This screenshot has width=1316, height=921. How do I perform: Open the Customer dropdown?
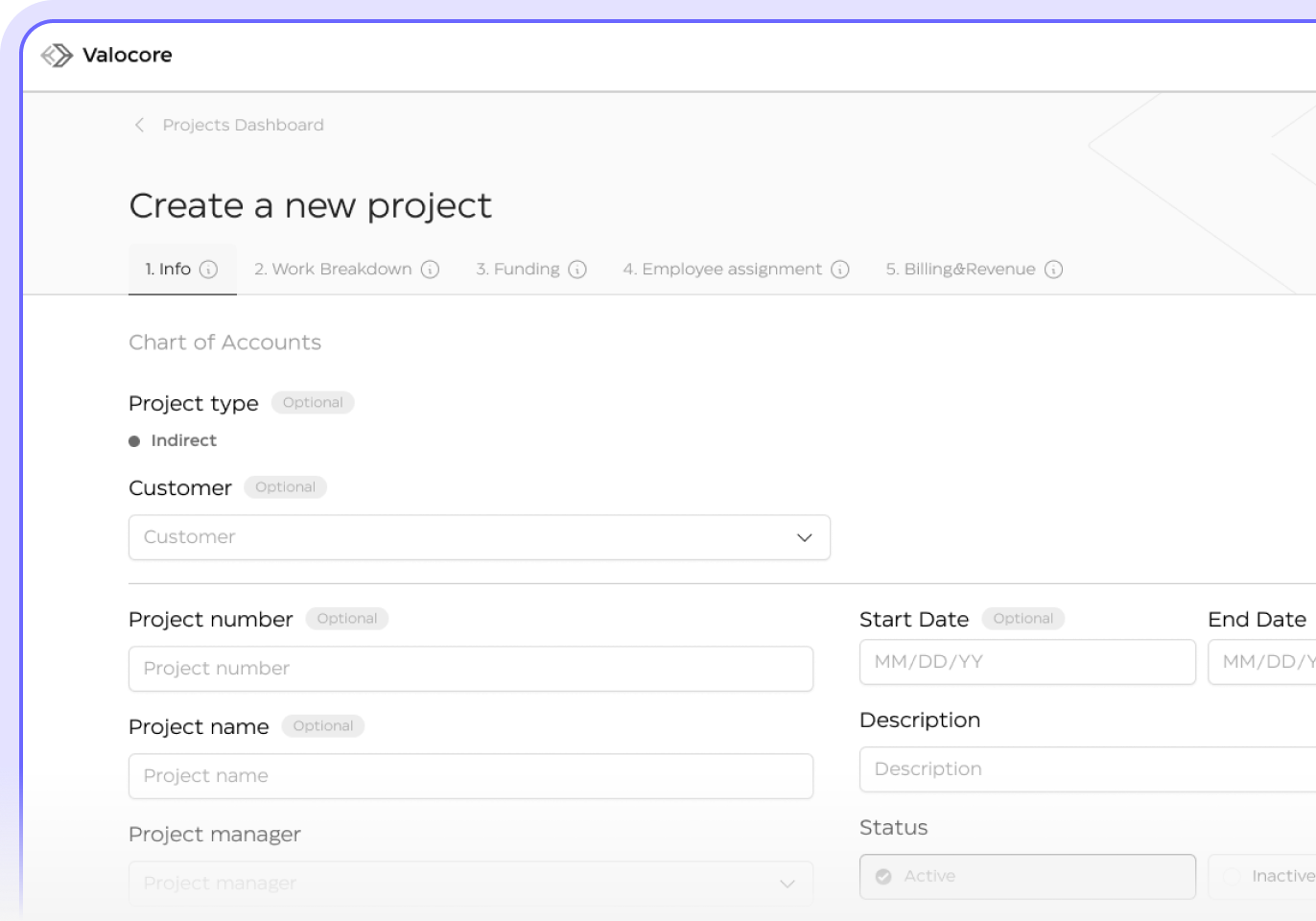click(x=480, y=537)
